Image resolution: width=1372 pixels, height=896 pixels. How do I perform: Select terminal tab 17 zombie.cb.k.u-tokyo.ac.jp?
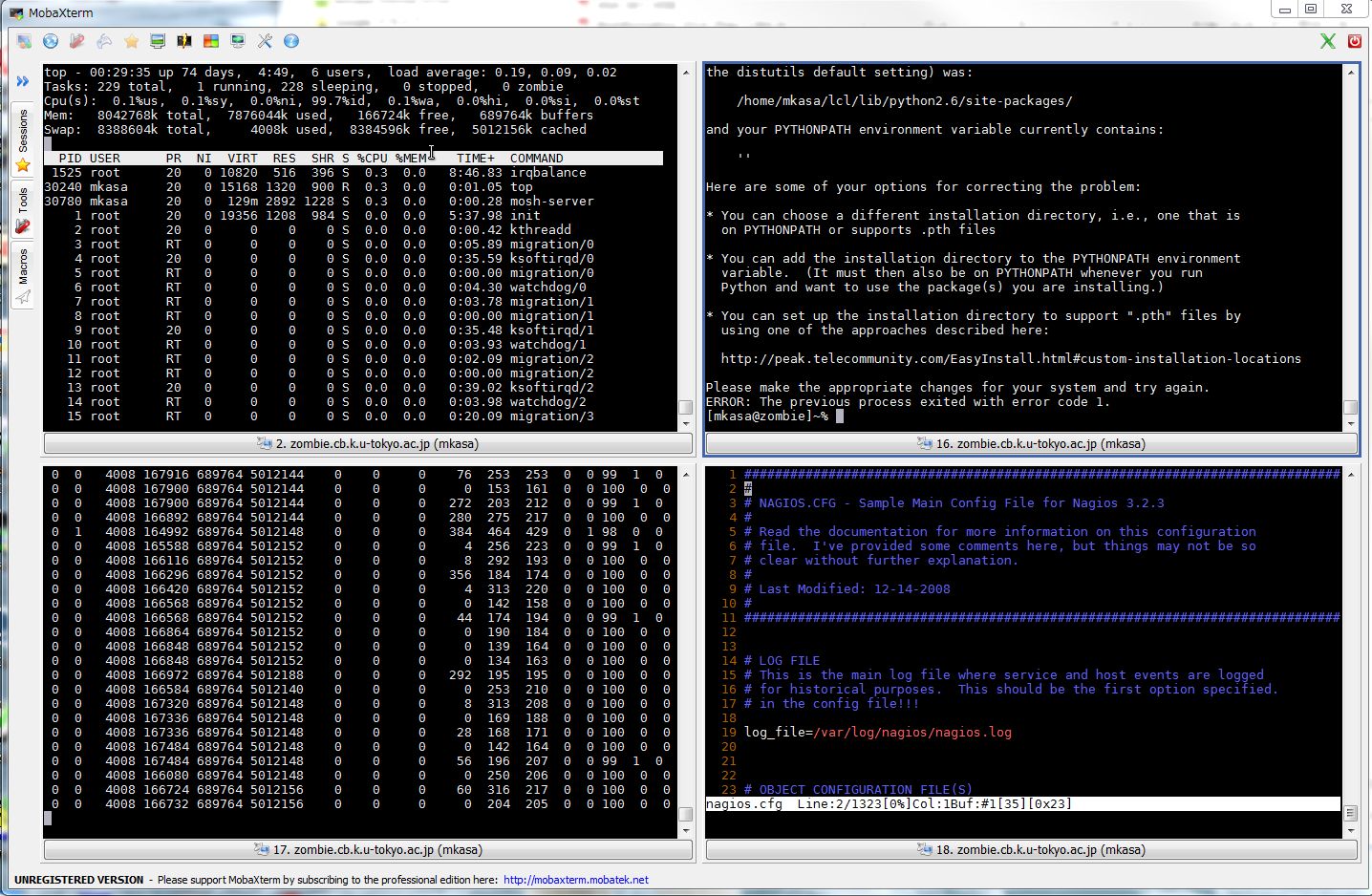point(366,849)
